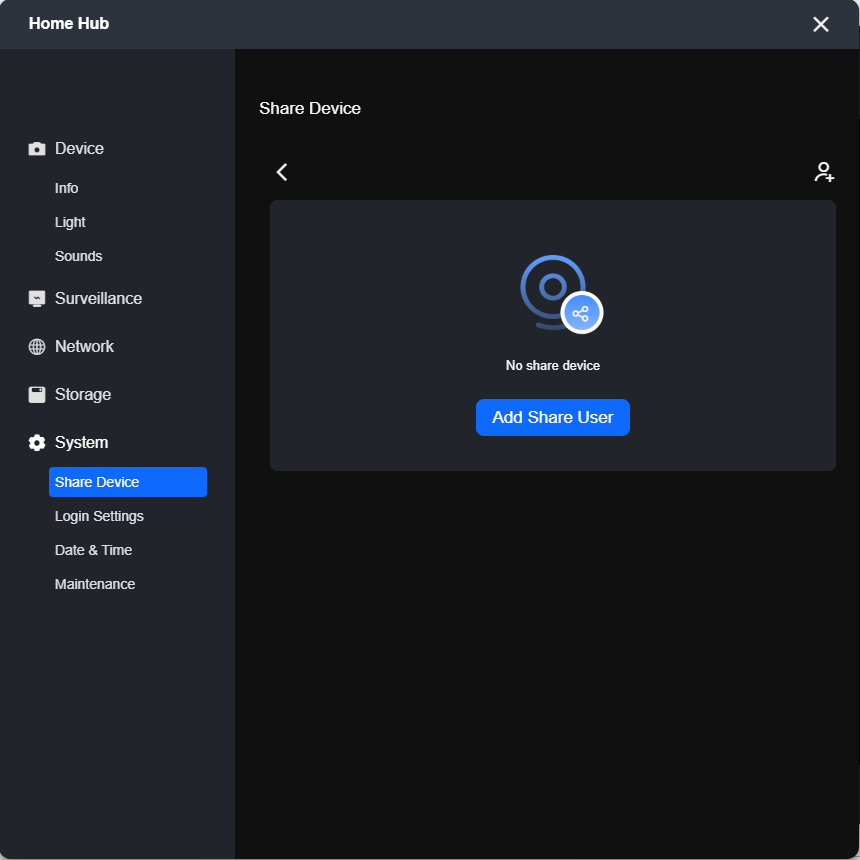Click the add user icon at top right
The width and height of the screenshot is (860, 860).
tap(824, 172)
